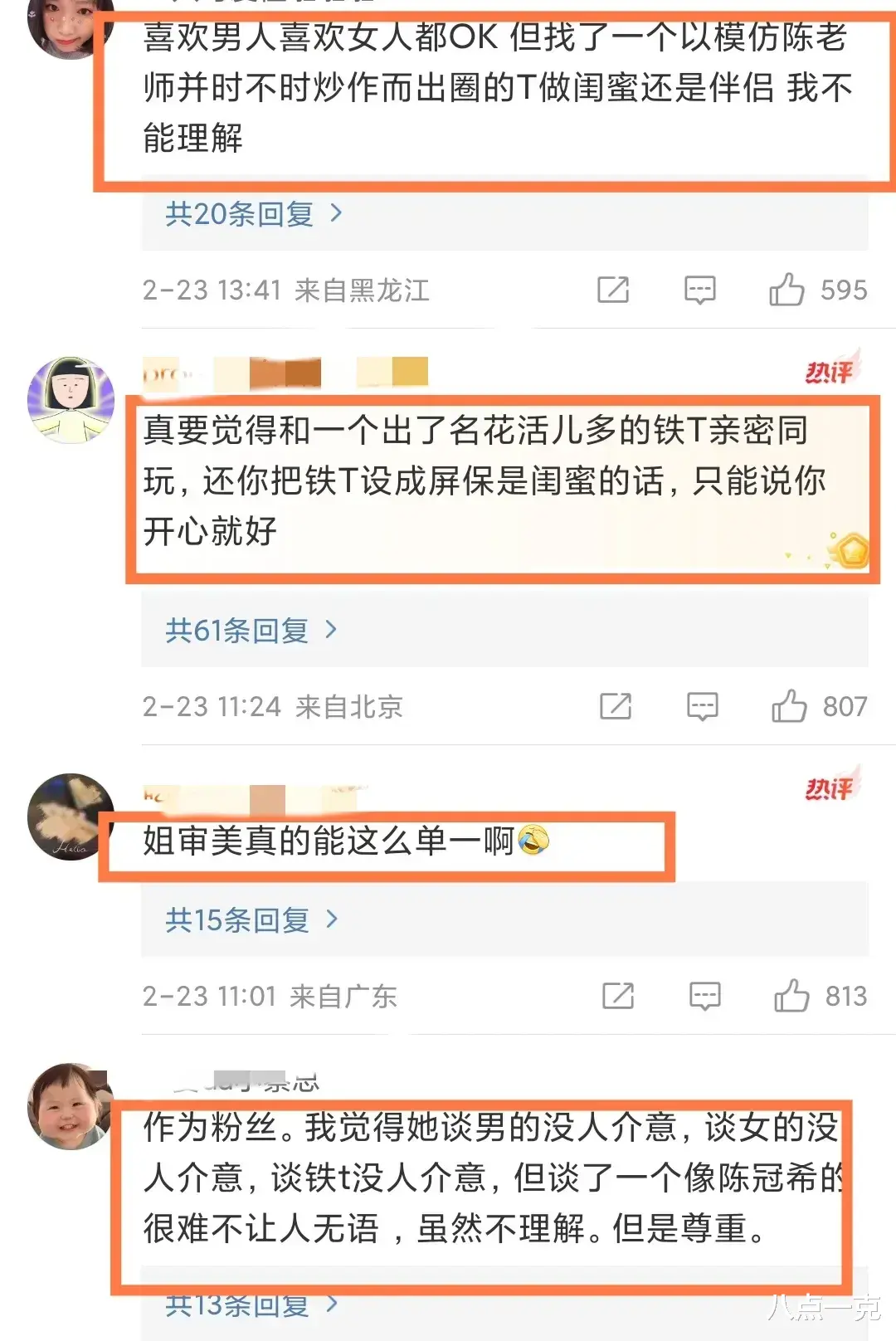Expand 共13条回复 replies

(x=251, y=1305)
